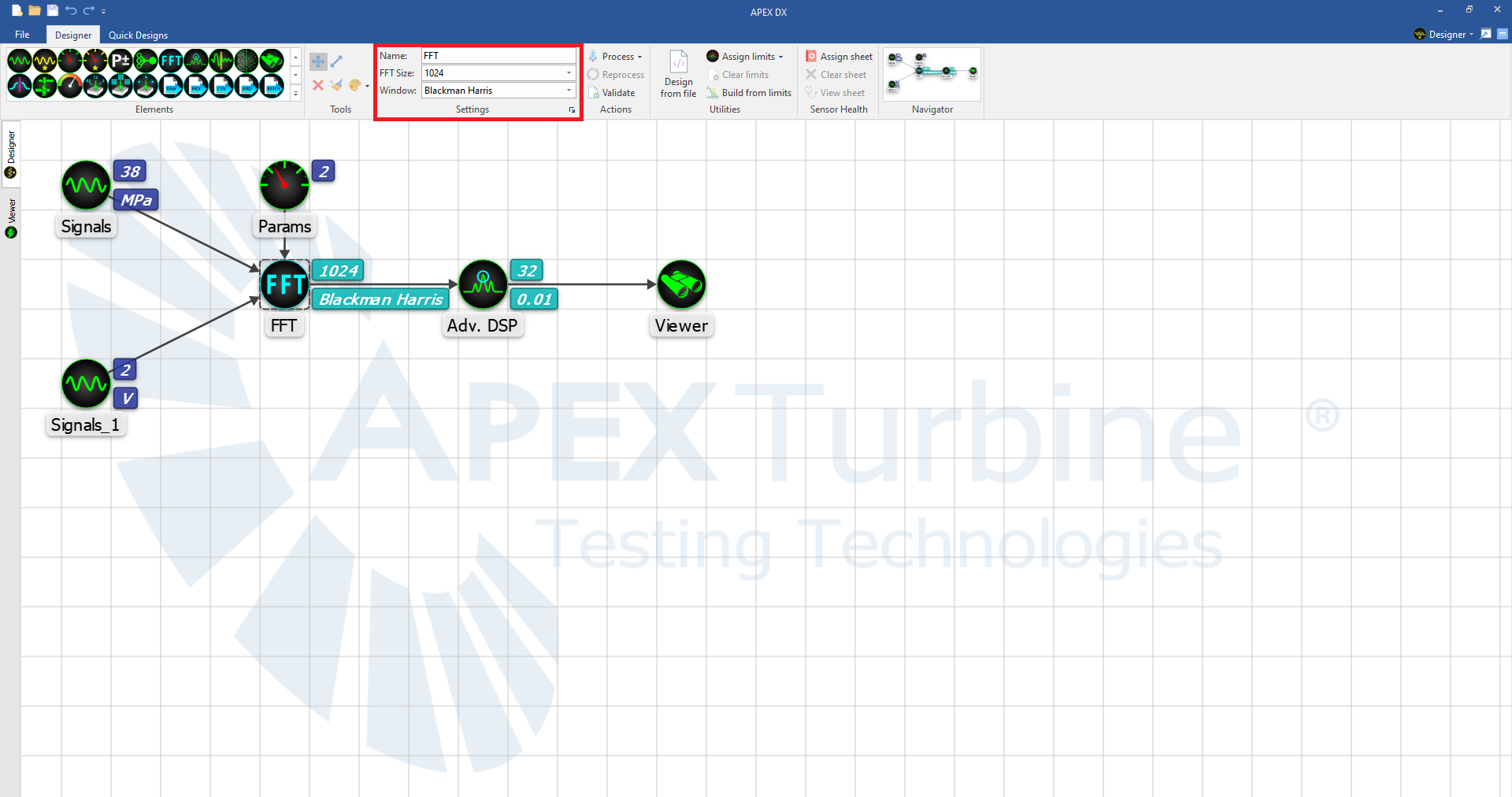Open the Viewer side tab
Image resolution: width=1512 pixels, height=797 pixels.
point(11,218)
